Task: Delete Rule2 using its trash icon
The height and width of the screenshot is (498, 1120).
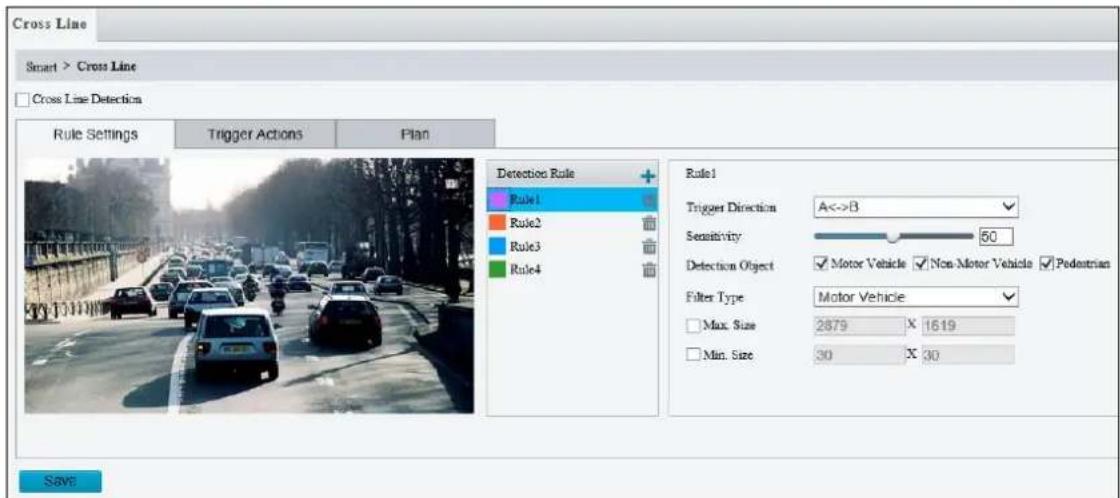Action: pos(649,224)
